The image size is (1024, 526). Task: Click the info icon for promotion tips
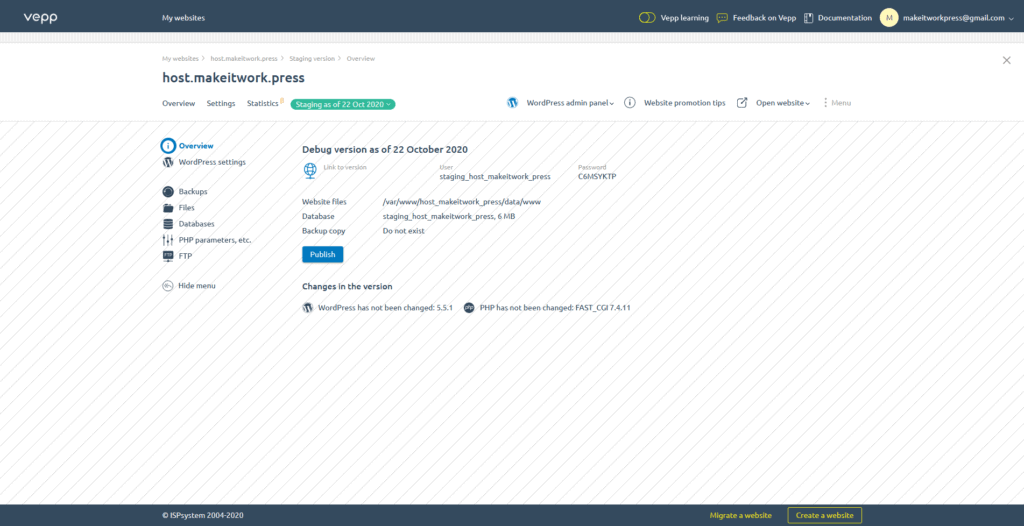pyautogui.click(x=630, y=103)
